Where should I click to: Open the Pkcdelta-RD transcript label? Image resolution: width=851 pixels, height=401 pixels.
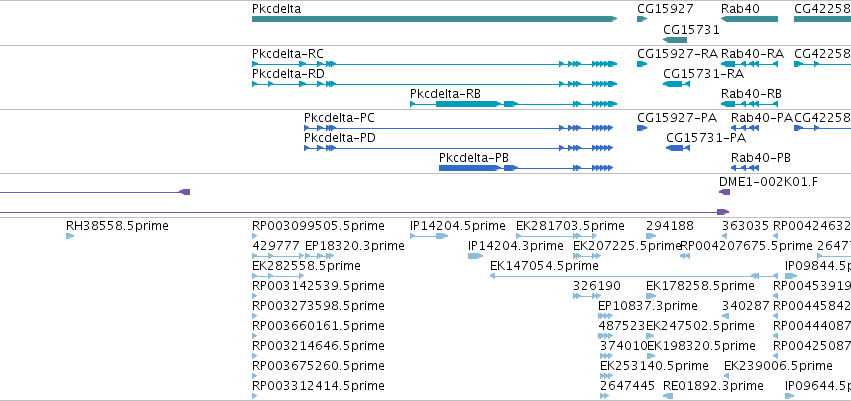pyautogui.click(x=288, y=74)
